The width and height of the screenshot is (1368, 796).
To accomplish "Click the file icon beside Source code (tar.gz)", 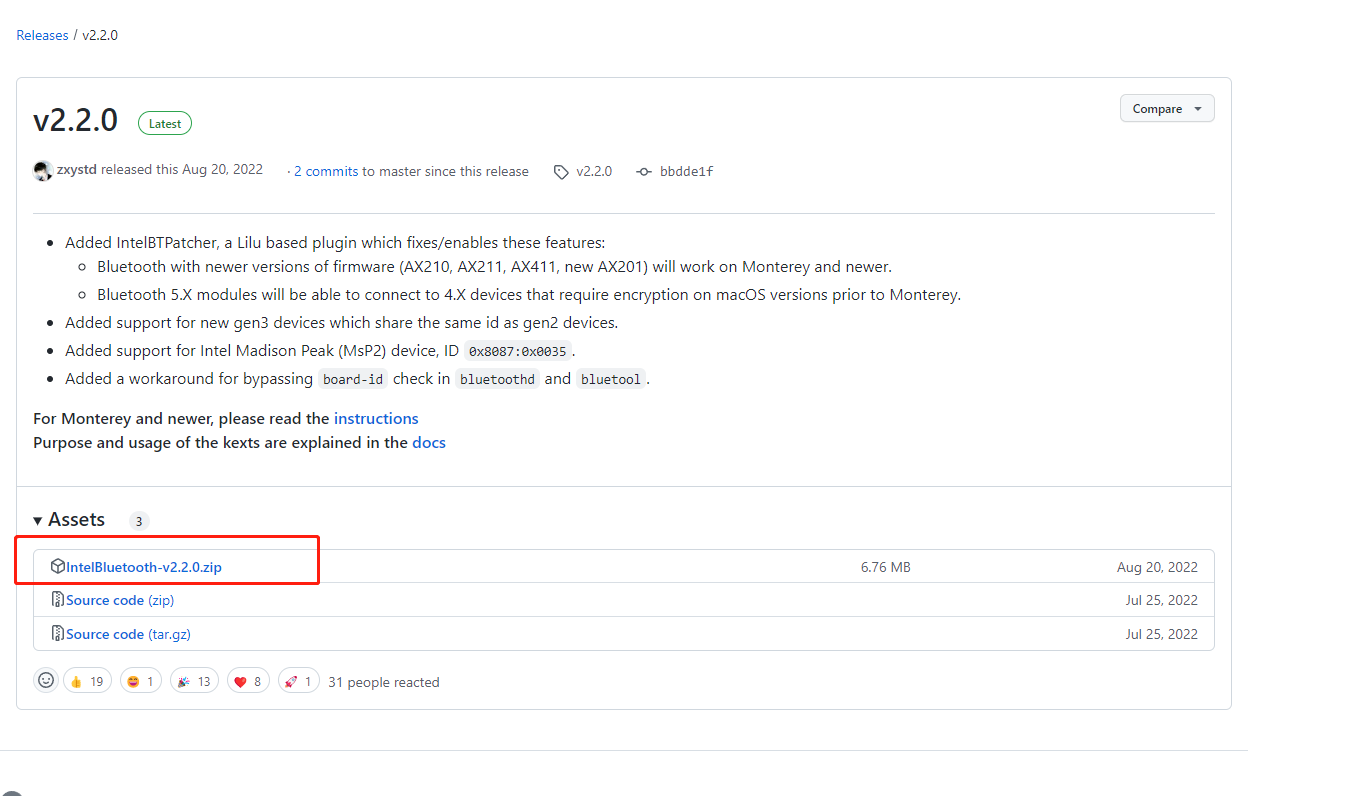I will 58,634.
